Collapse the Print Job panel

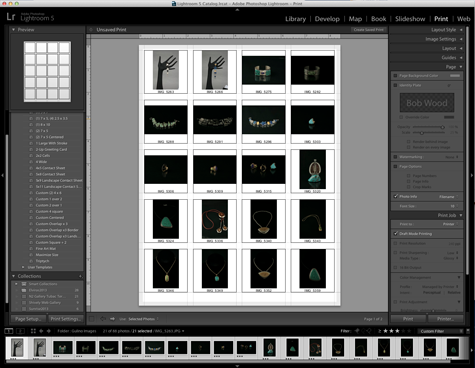pos(461,215)
